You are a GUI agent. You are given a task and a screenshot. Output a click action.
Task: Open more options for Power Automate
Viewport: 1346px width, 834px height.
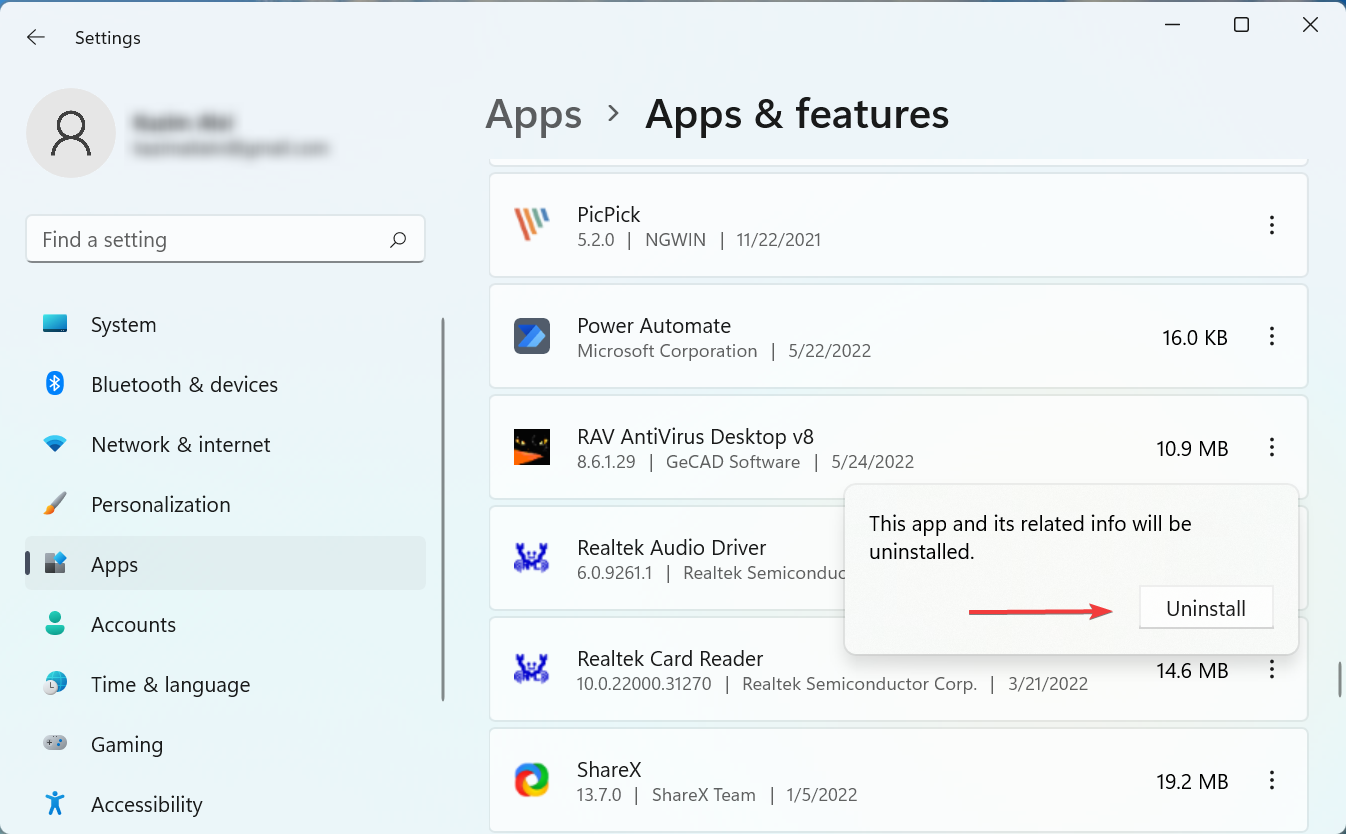(x=1272, y=337)
